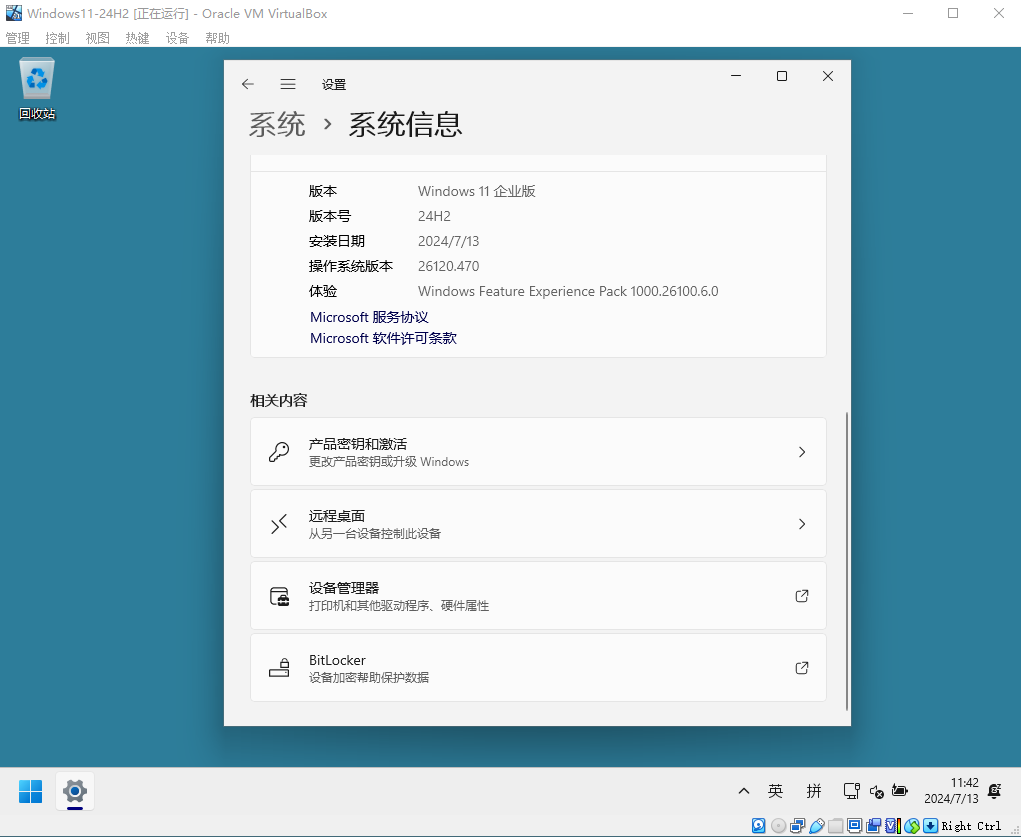Open the notification bell icon
This screenshot has height=837, width=1021.
click(994, 791)
